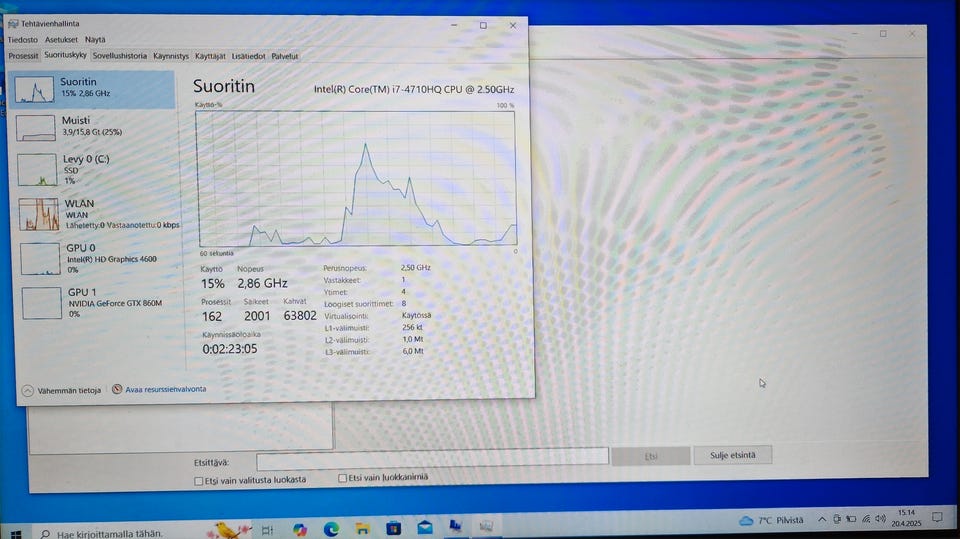Viewport: 960px width, 539px height.
Task: Open the notification center icon
Action: click(x=937, y=518)
